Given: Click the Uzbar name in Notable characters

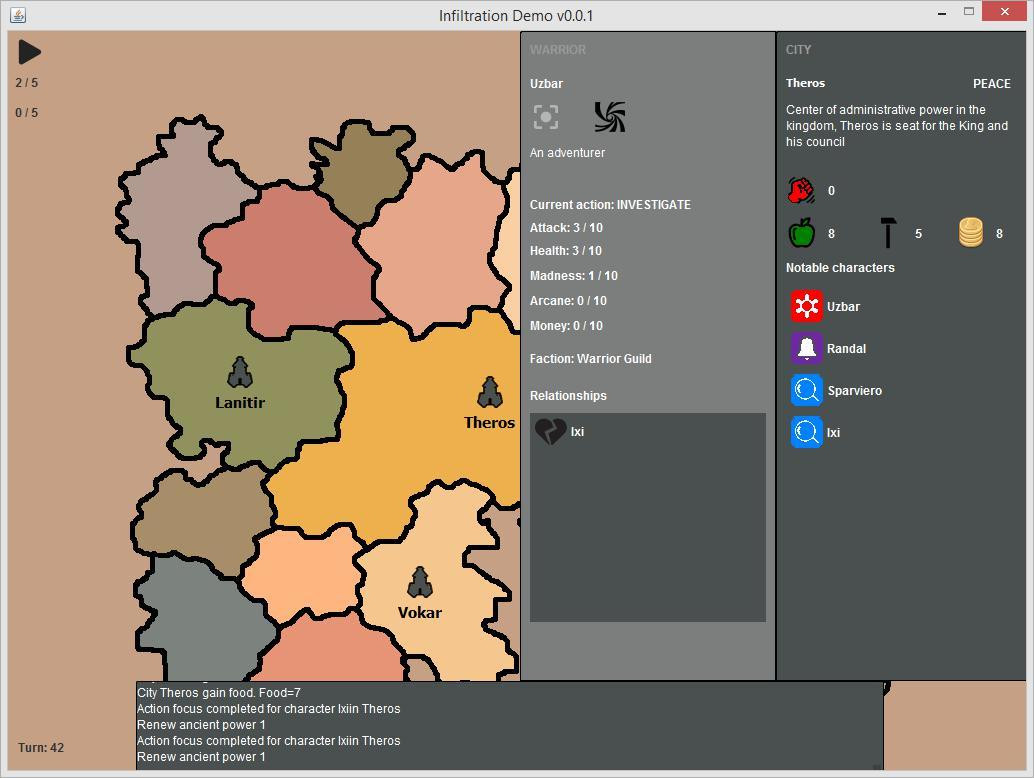Looking at the screenshot, I should [843, 307].
